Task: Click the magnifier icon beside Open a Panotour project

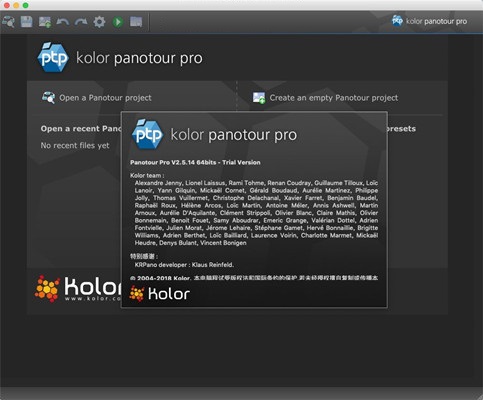Action: (49, 97)
